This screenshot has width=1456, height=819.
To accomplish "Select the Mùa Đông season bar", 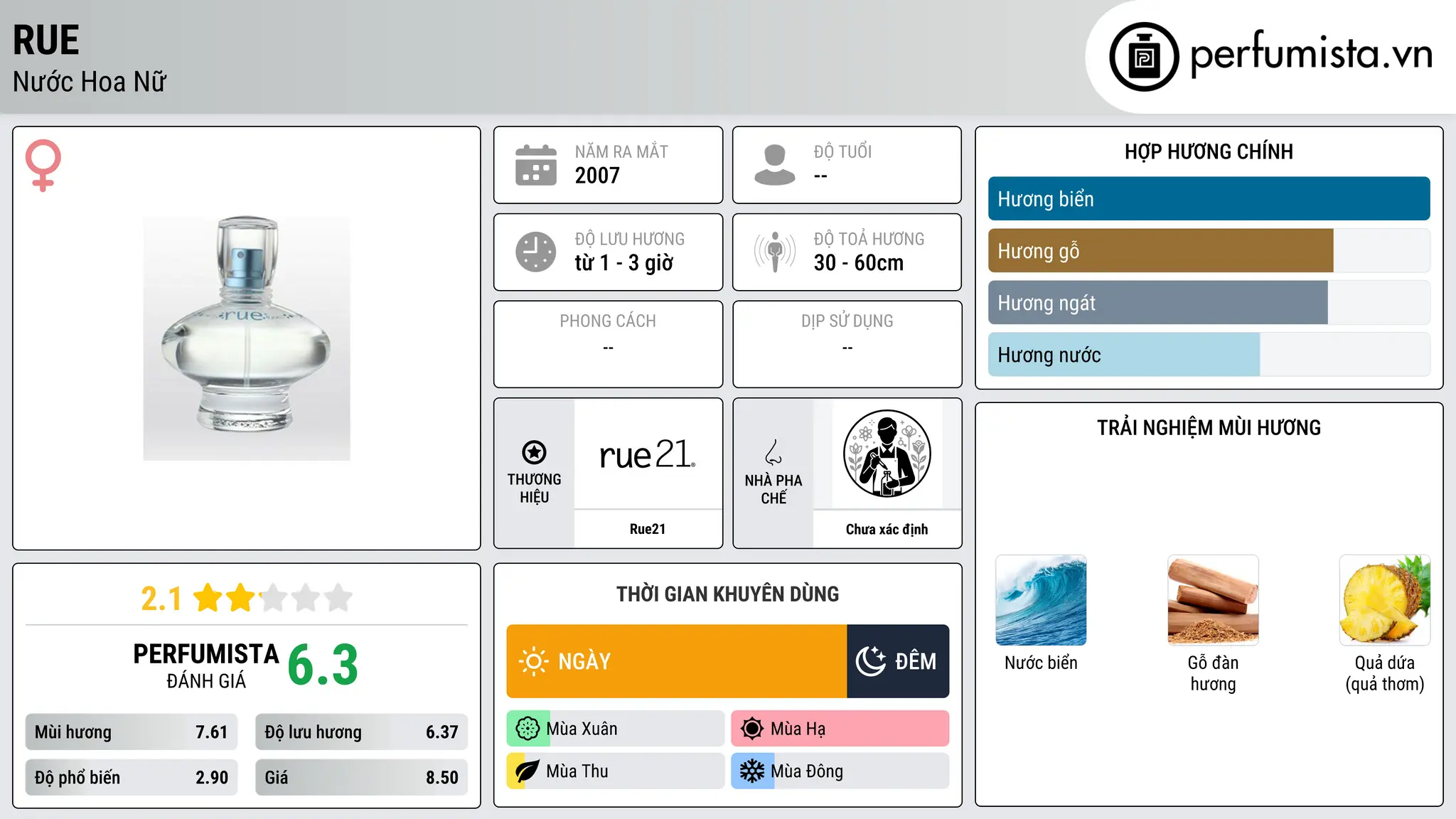I will [840, 771].
